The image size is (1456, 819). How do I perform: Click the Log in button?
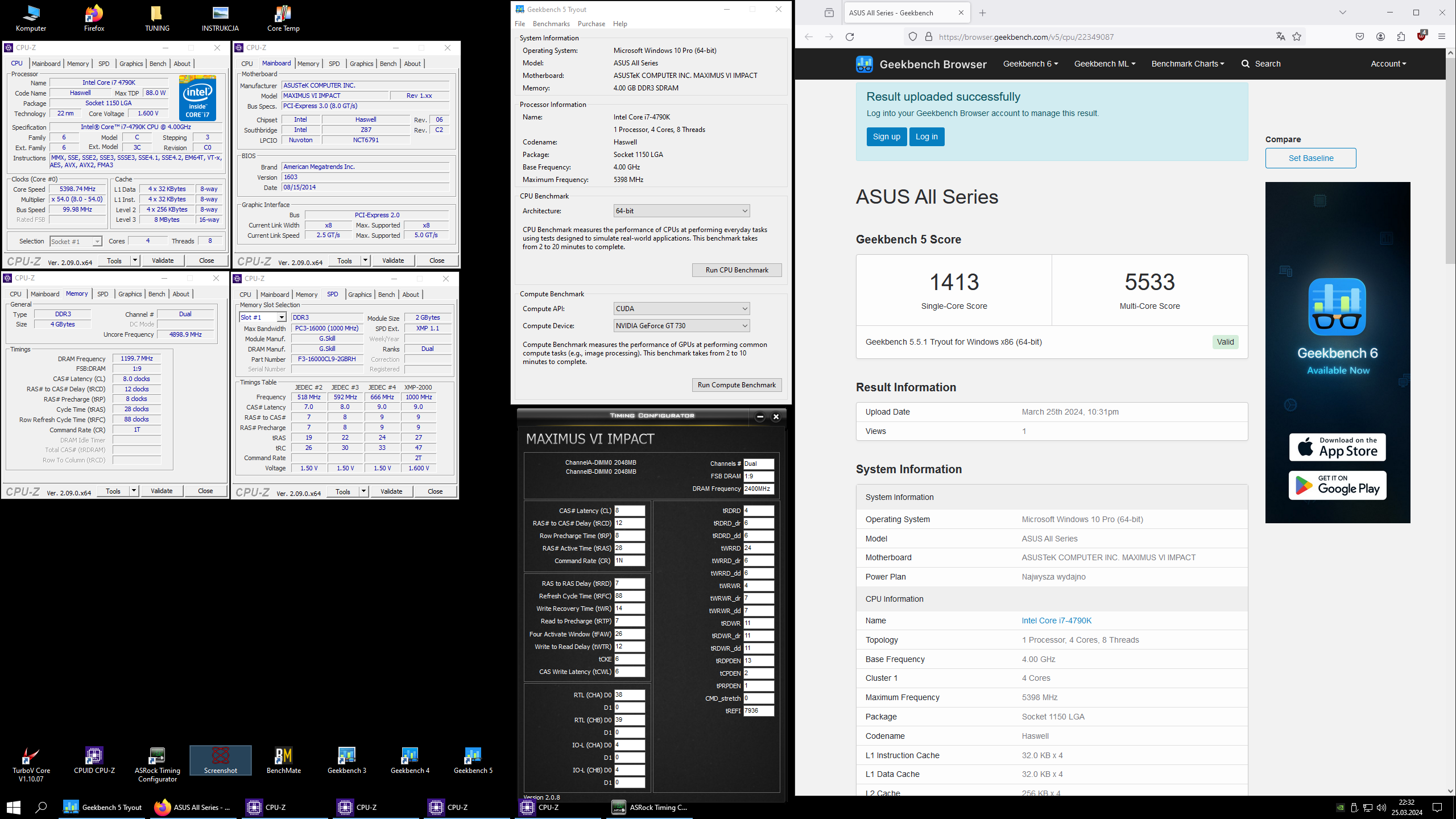(x=926, y=137)
